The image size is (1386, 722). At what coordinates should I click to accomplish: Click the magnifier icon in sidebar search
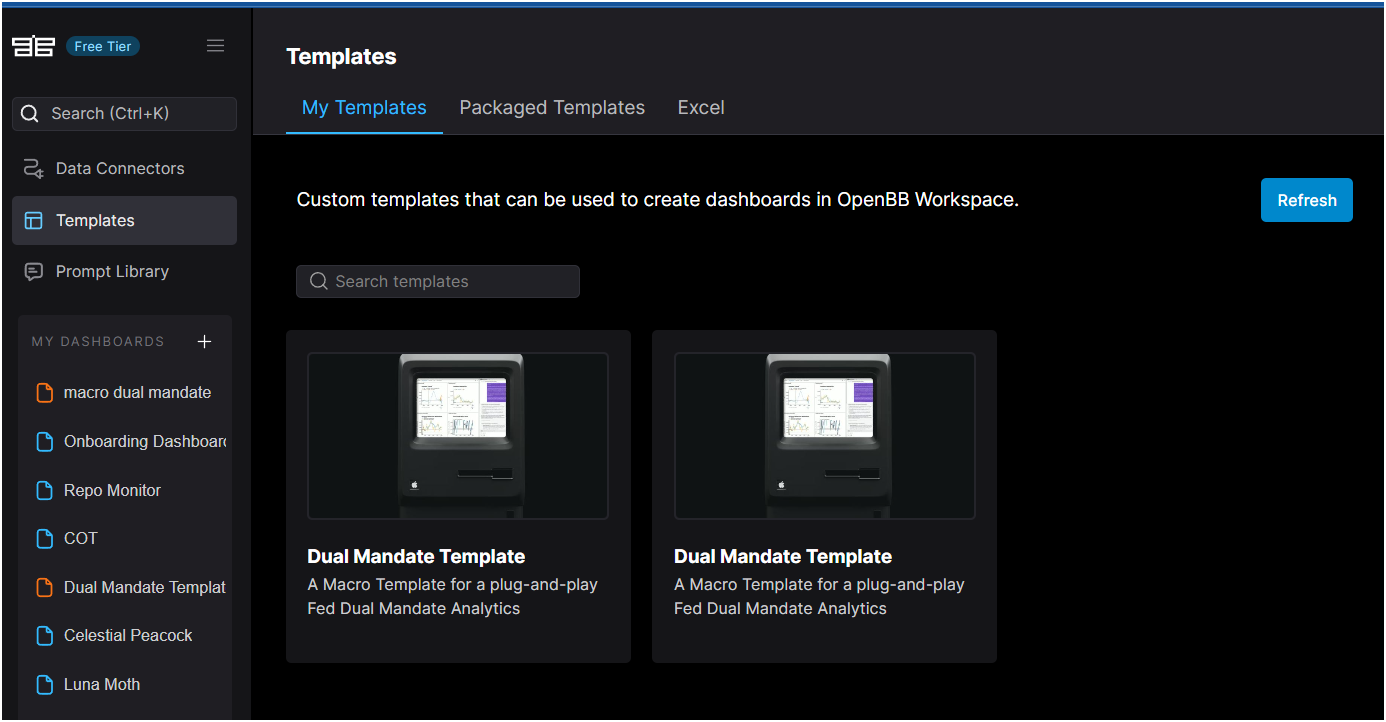point(30,114)
